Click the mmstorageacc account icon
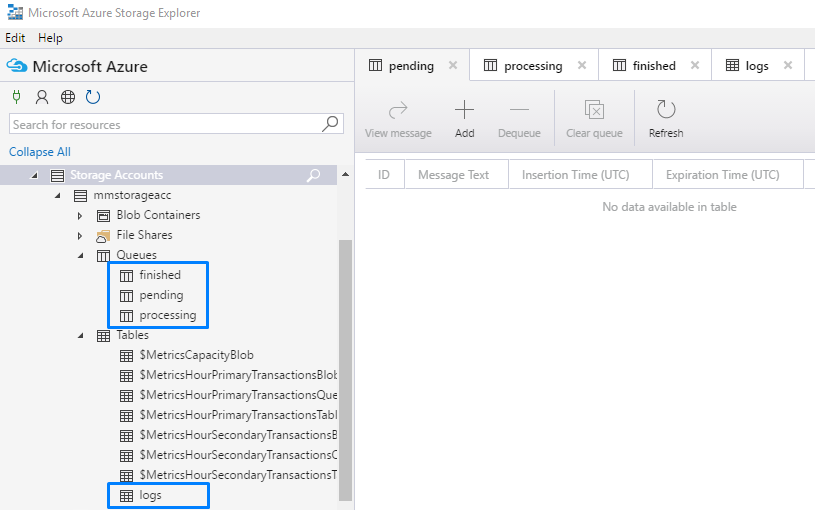Viewport: 815px width, 510px height. [x=80, y=196]
